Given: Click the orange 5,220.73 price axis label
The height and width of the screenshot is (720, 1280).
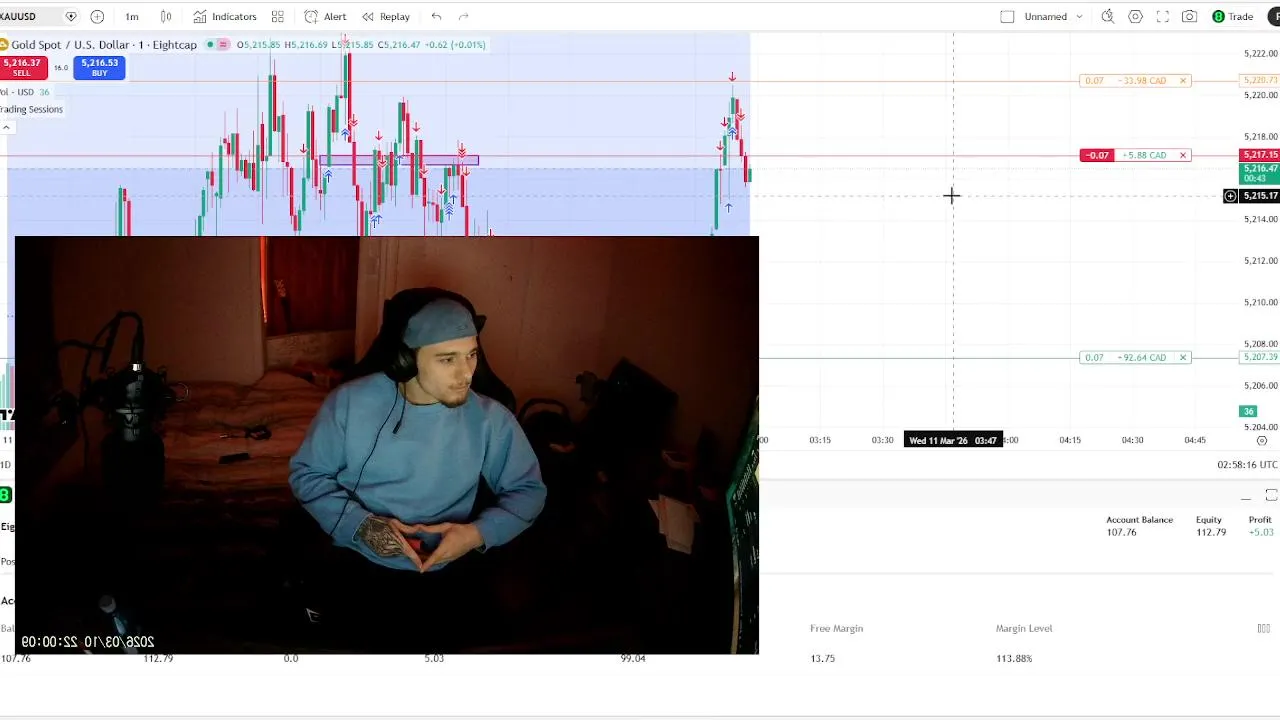Looking at the screenshot, I should point(1259,80).
